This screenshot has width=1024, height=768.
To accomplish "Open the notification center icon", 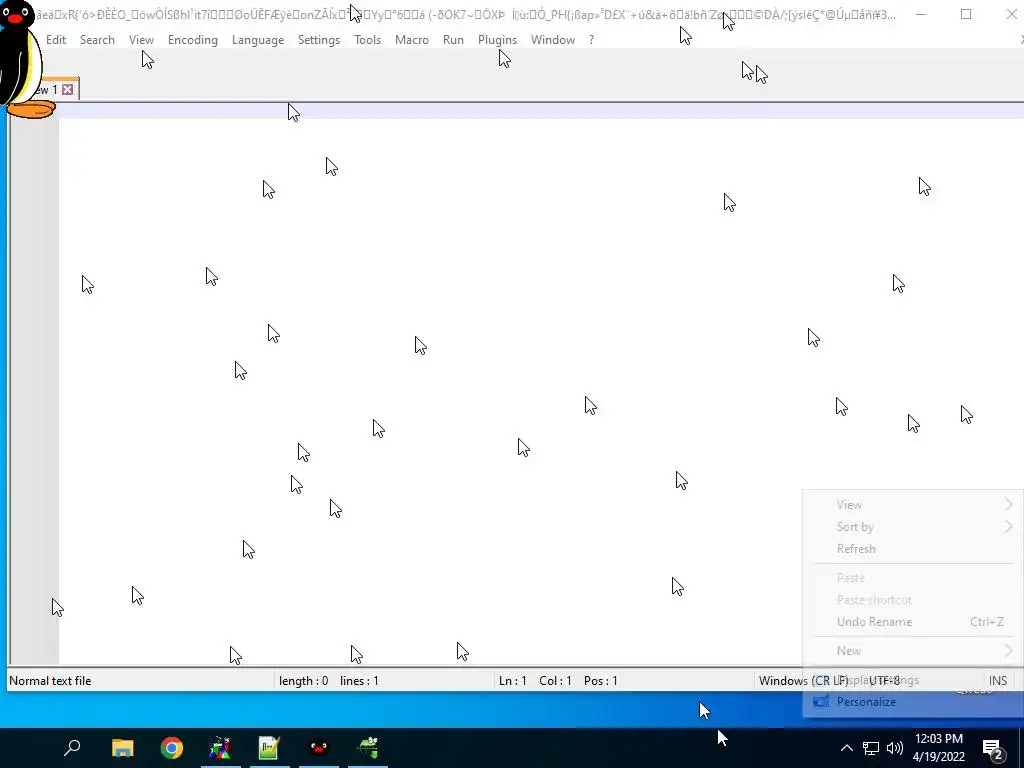I will (x=992, y=748).
